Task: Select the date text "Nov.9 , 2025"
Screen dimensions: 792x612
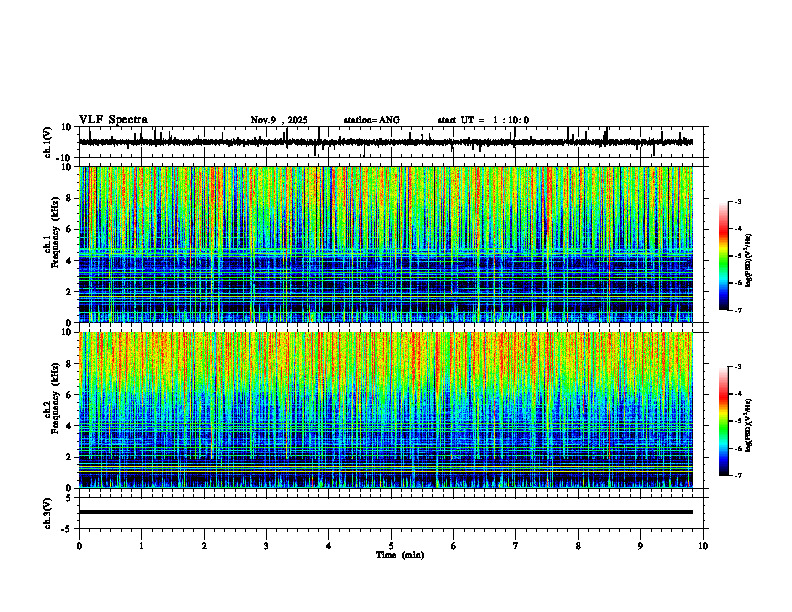Action: coord(279,120)
